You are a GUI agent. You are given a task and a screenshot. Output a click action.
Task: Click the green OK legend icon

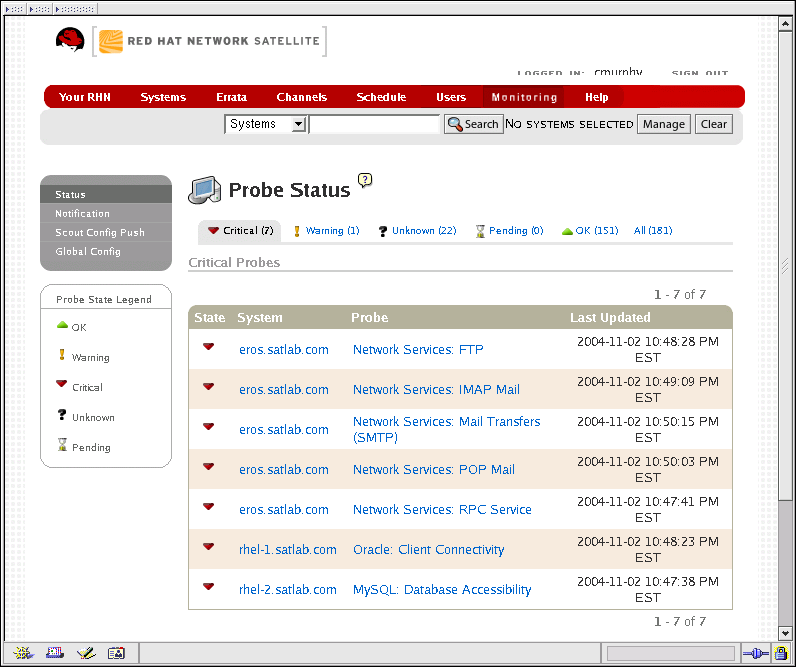62,325
